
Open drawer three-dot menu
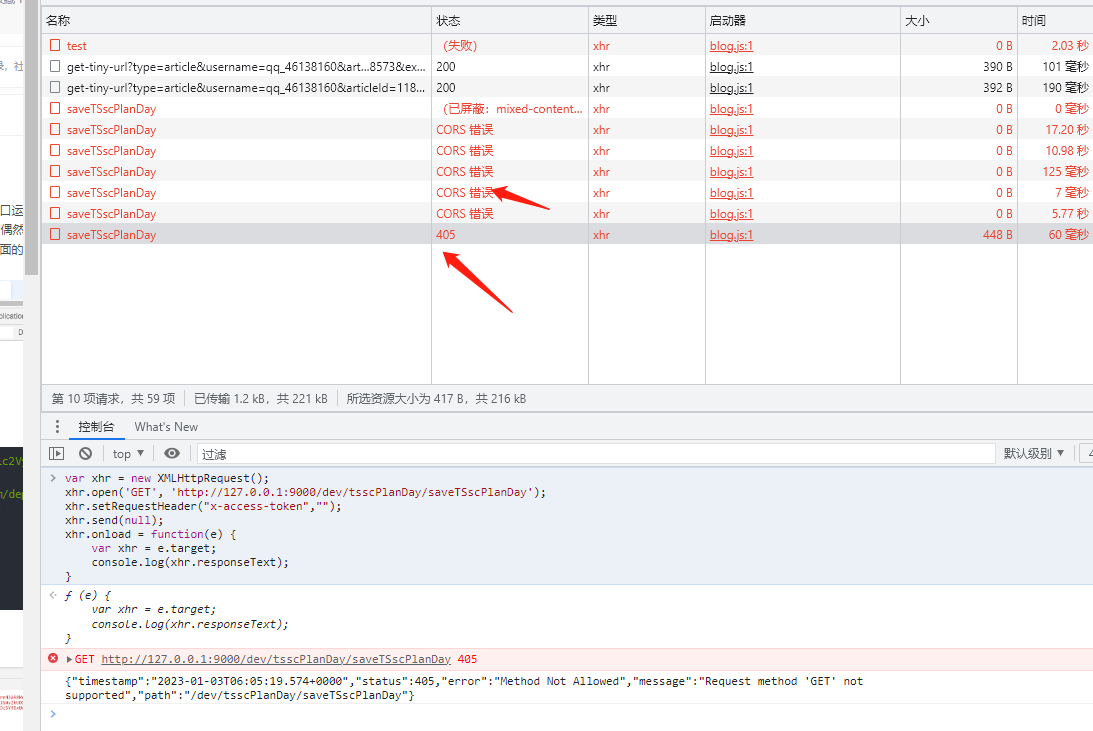click(x=57, y=426)
